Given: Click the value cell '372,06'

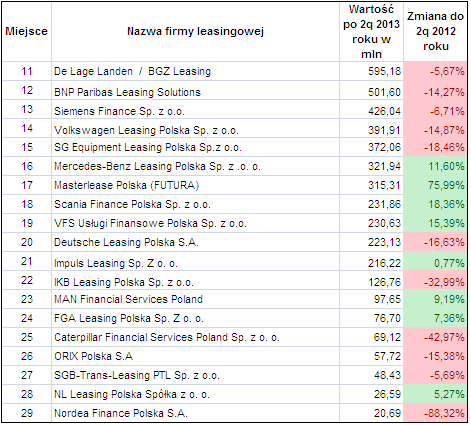Looking at the screenshot, I should click(371, 147).
